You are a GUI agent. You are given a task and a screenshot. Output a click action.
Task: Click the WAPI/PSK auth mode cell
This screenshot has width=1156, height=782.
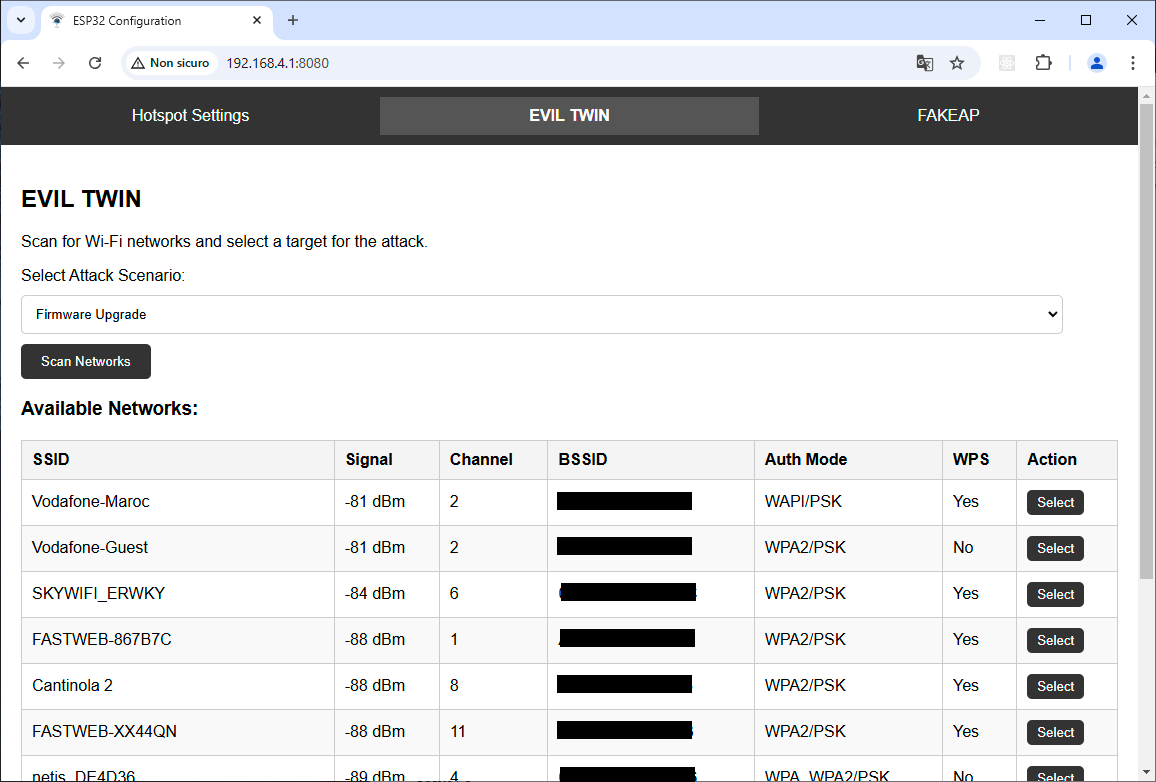[848, 502]
